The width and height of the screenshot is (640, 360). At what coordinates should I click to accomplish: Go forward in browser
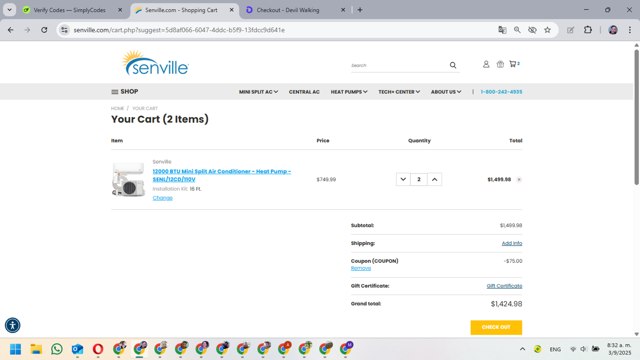tap(27, 30)
